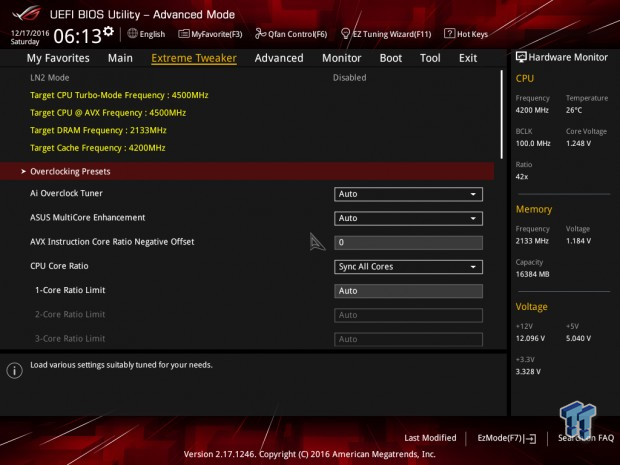Screen dimensions: 620x465
Task: Click the 12/17/2016 Saturday date
Action: 30,37
